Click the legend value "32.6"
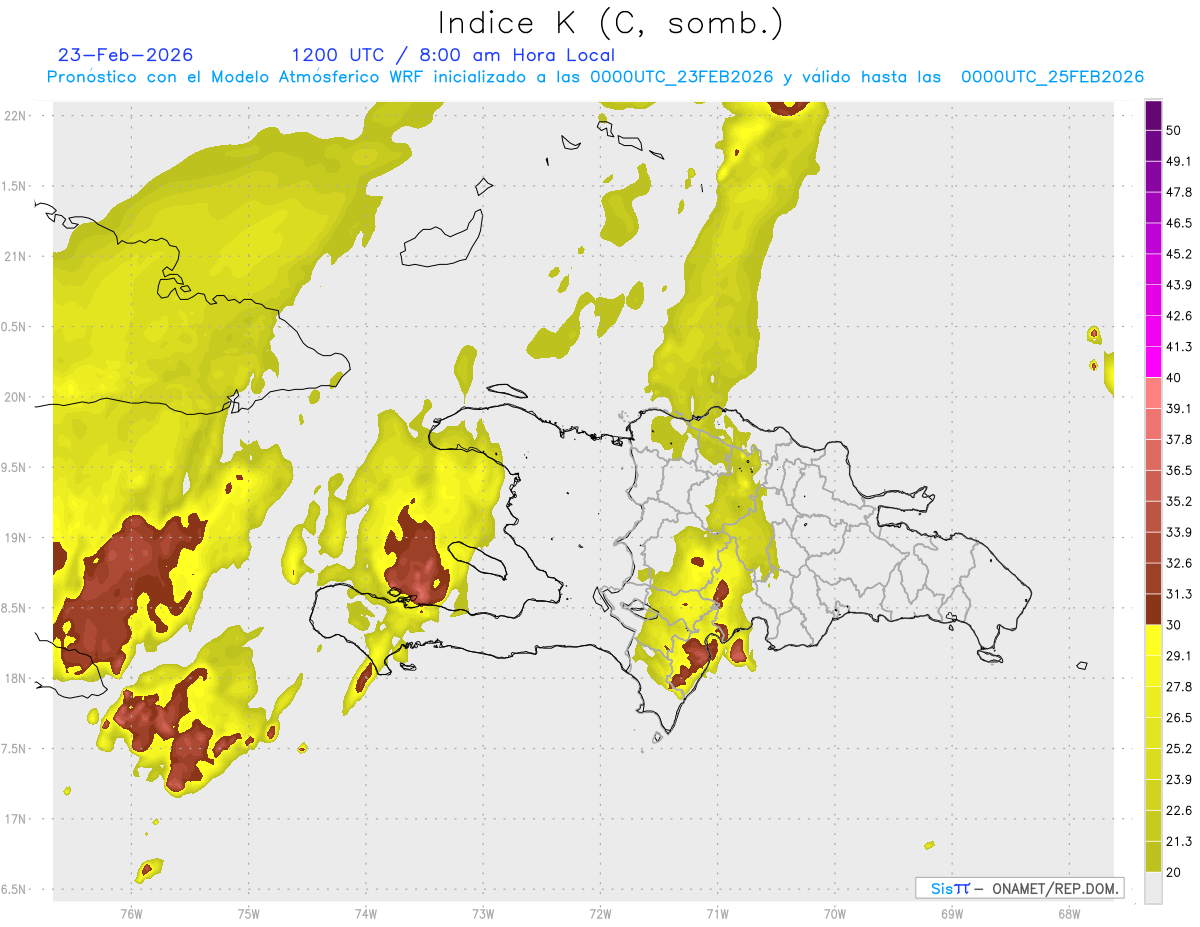Screen dimensions: 1200x927 pos(1179,563)
